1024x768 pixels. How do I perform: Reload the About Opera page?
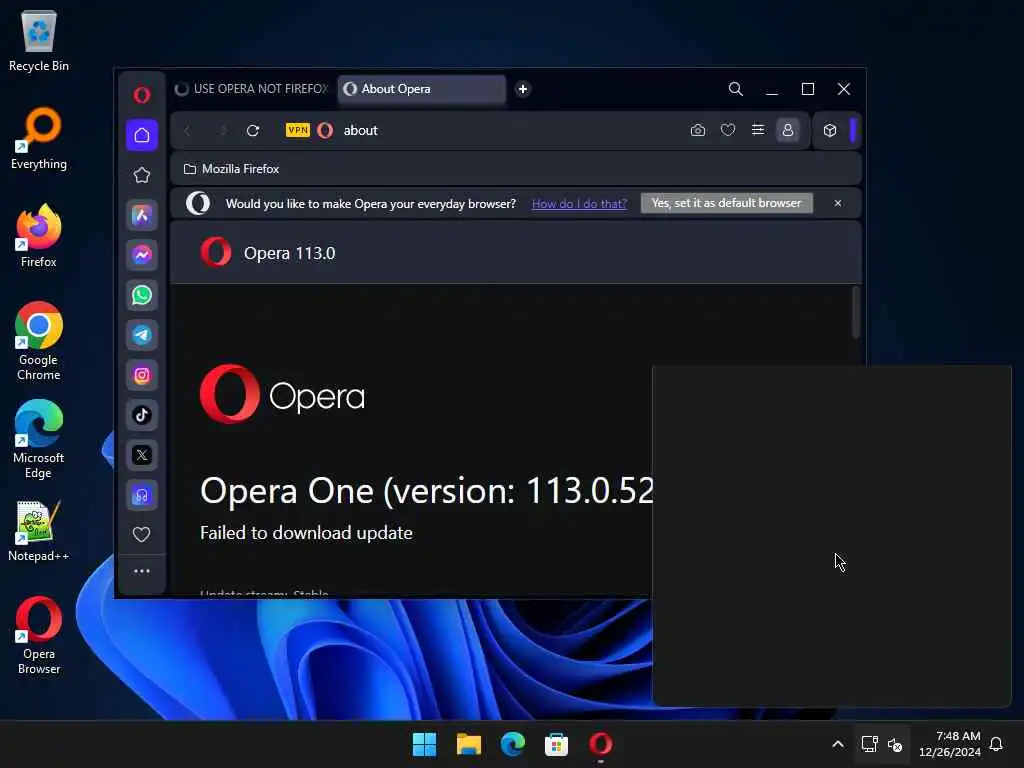253,131
